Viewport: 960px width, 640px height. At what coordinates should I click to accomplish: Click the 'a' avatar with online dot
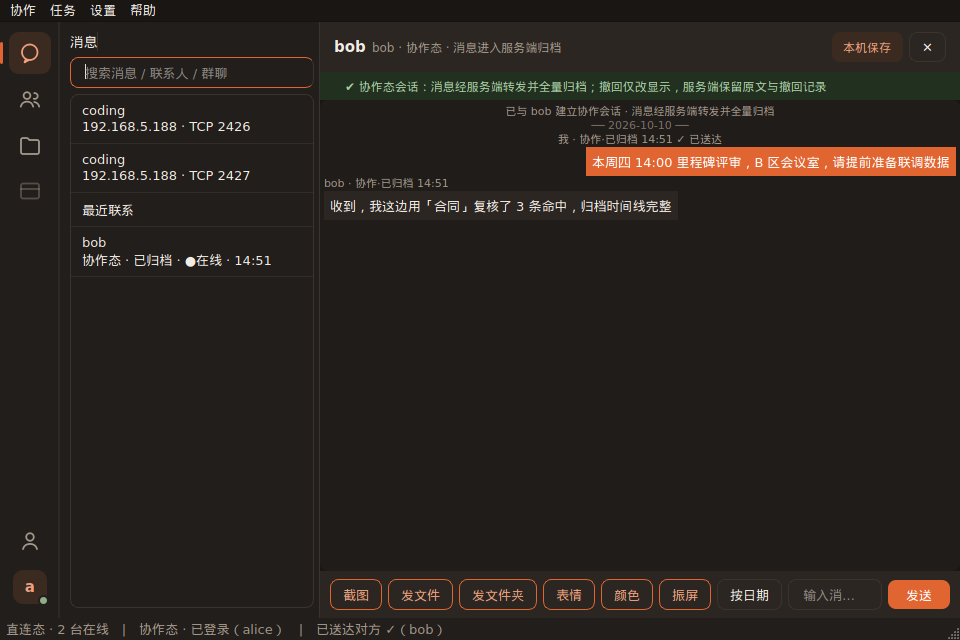(x=29, y=587)
